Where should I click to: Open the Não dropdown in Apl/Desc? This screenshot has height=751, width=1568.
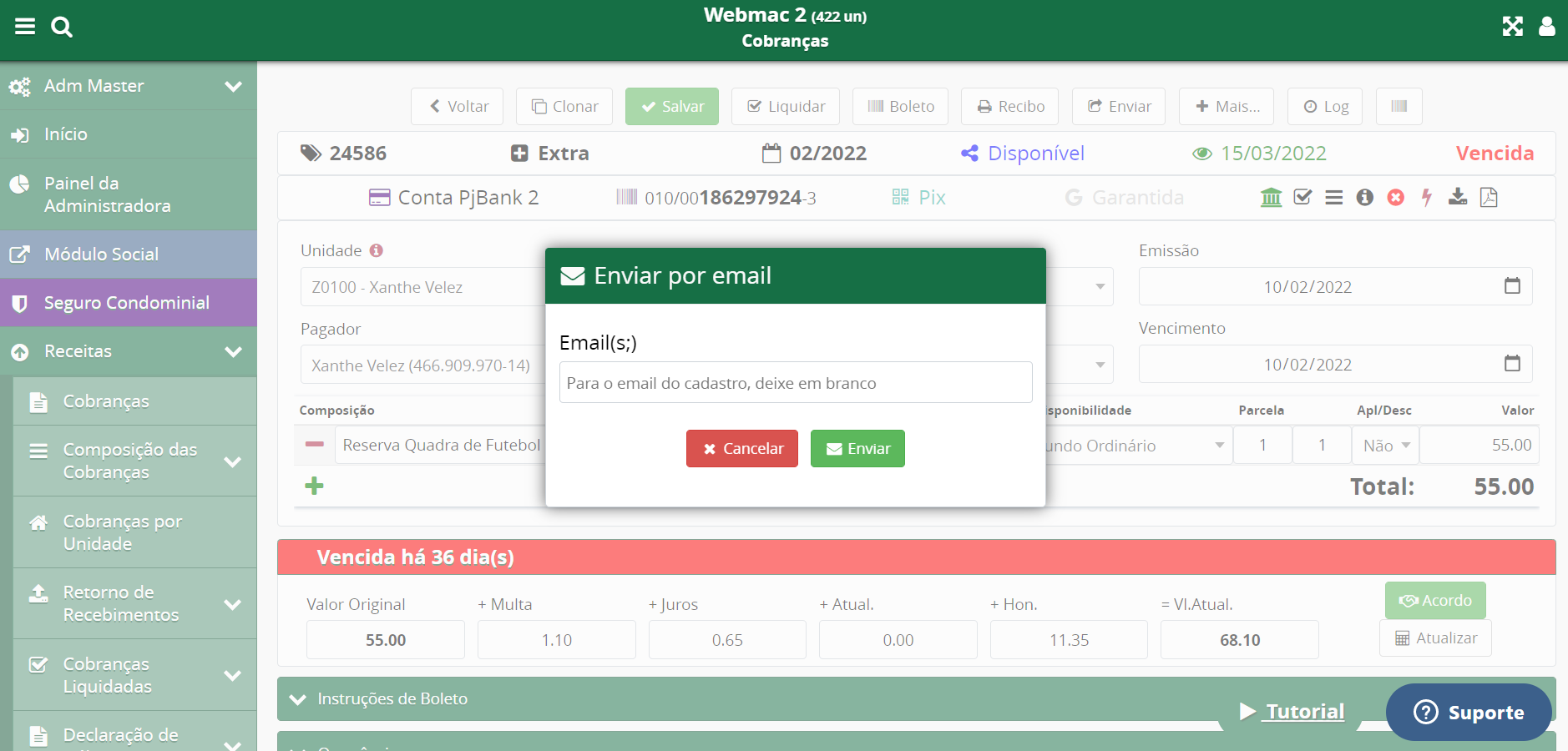pos(1385,446)
